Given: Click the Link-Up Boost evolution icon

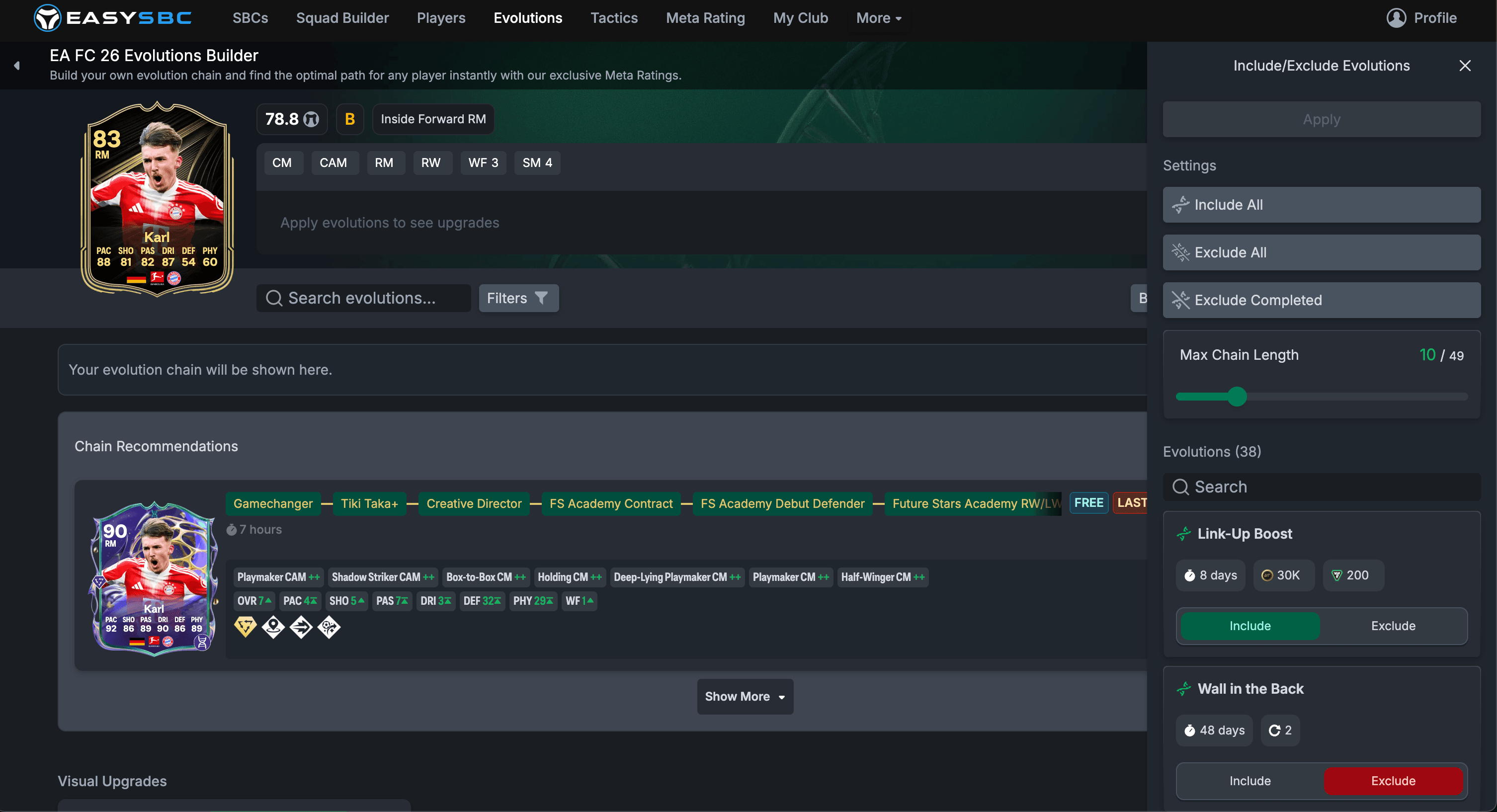Looking at the screenshot, I should coord(1184,534).
